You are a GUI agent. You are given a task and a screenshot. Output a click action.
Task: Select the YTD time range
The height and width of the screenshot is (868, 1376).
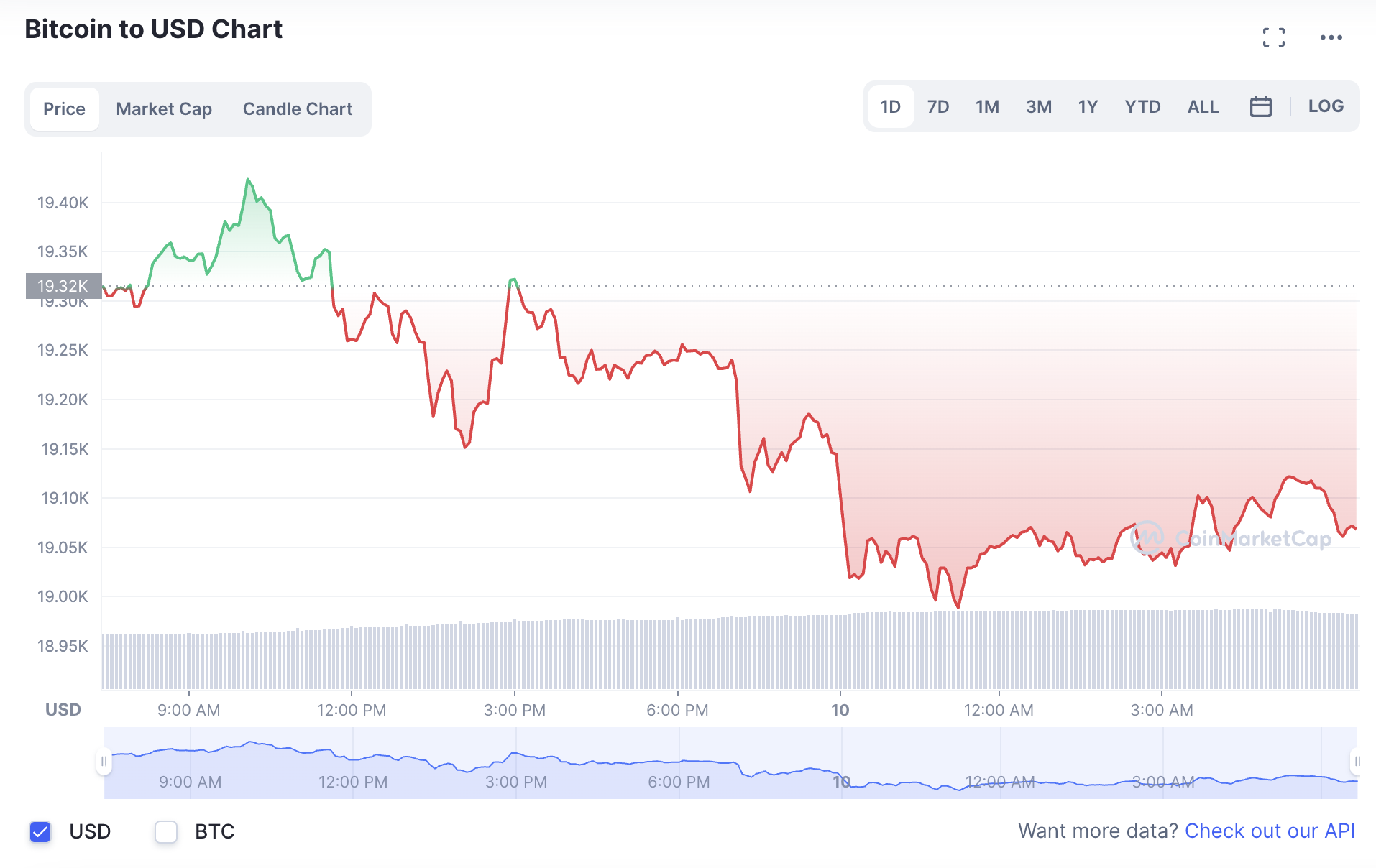(x=1142, y=107)
